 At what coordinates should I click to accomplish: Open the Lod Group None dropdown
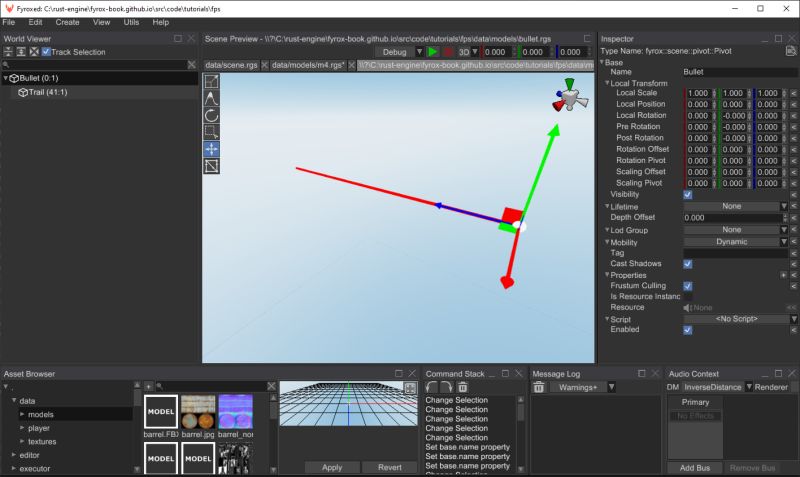coord(736,230)
